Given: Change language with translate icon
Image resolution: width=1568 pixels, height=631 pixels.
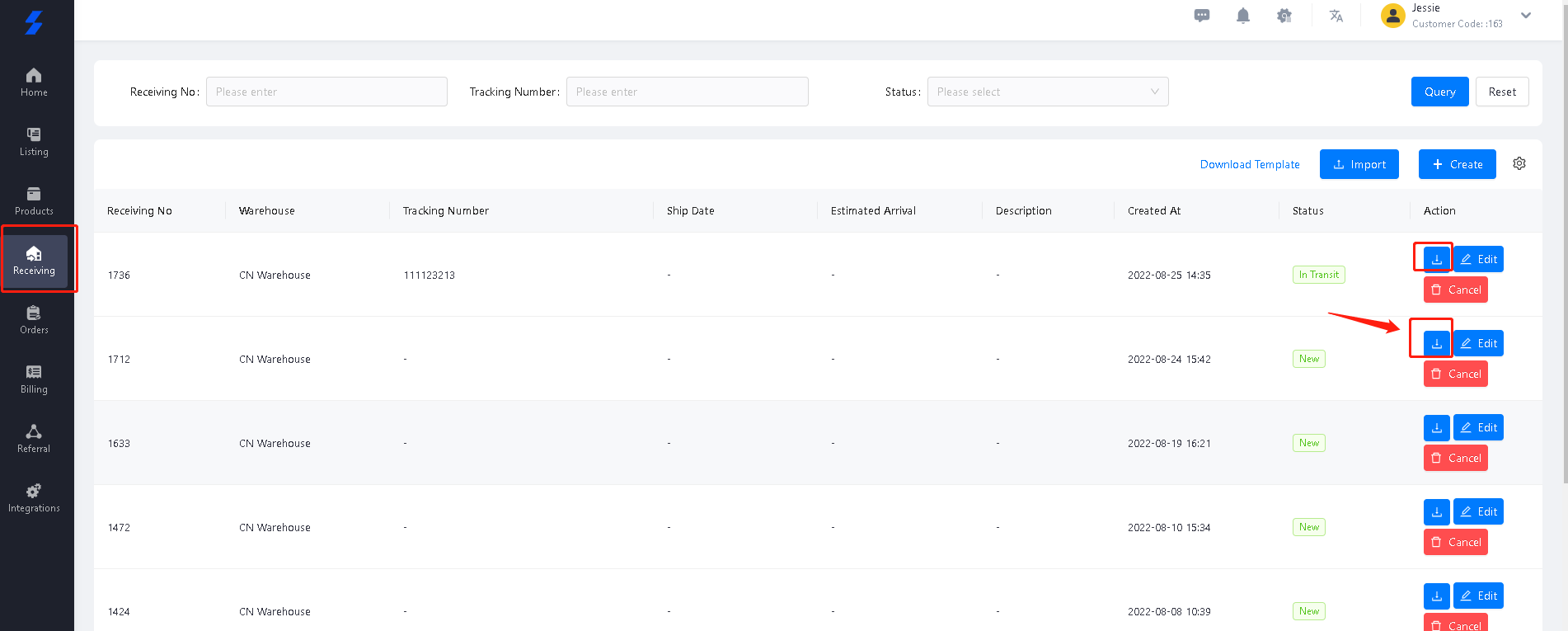Looking at the screenshot, I should tap(1336, 16).
